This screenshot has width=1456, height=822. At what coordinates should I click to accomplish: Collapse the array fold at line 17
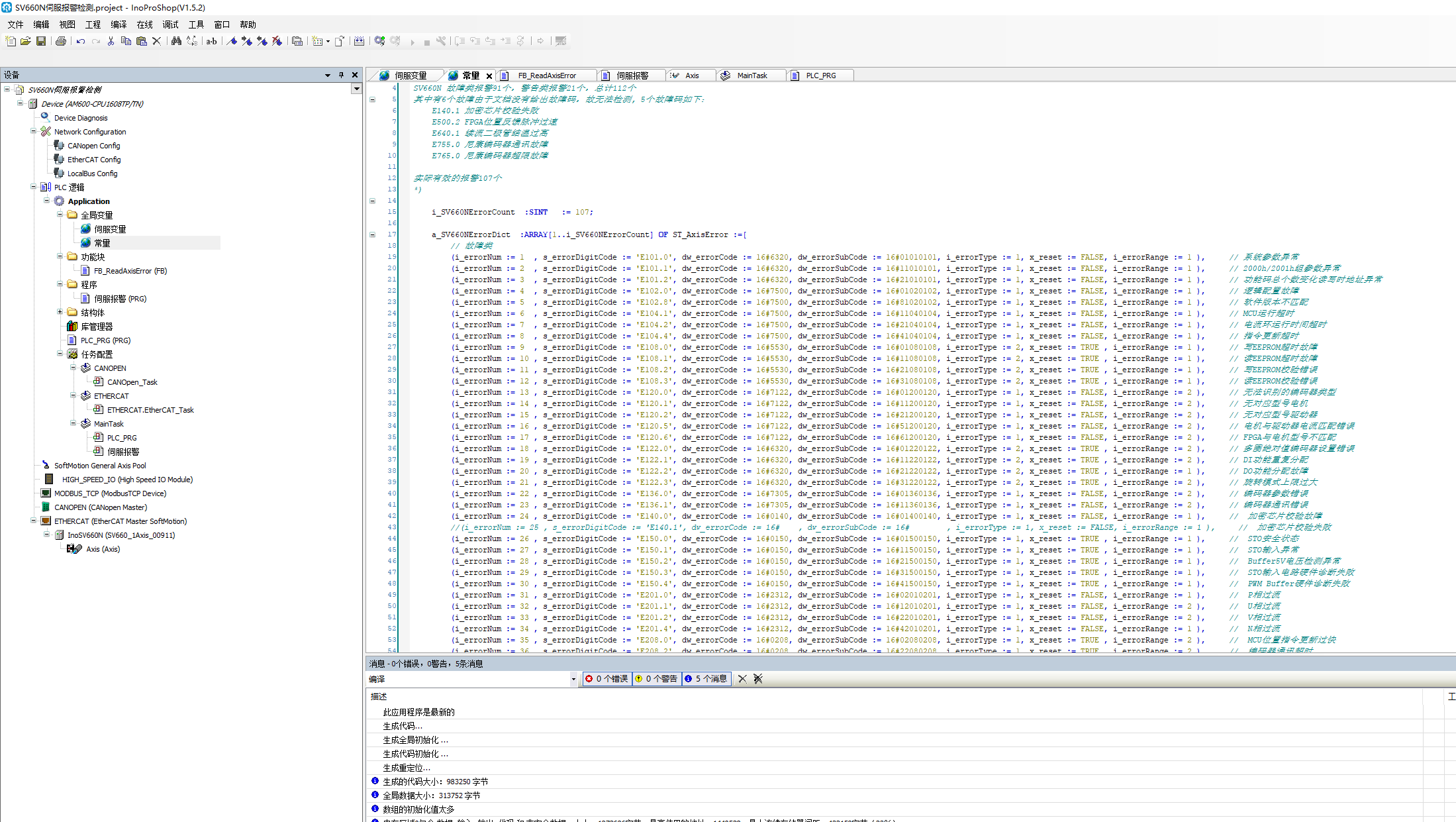pyautogui.click(x=372, y=234)
